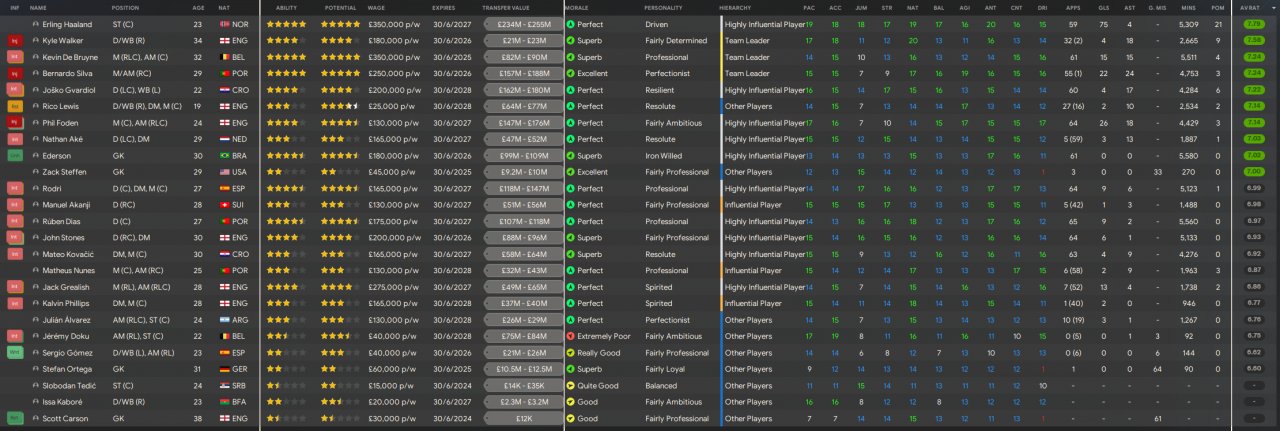The height and width of the screenshot is (431, 1280).
Task: Click the person icon beside Erling Haaland
Action: point(36,24)
